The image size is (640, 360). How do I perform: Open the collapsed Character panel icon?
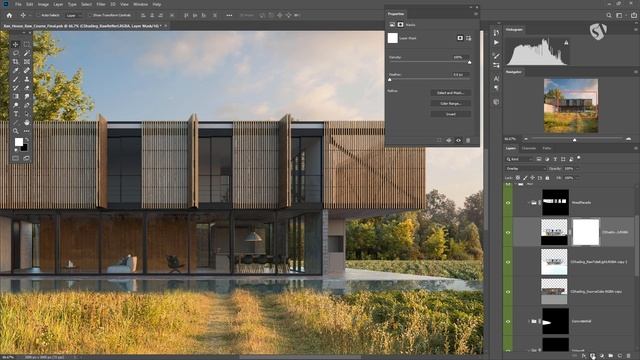[496, 78]
